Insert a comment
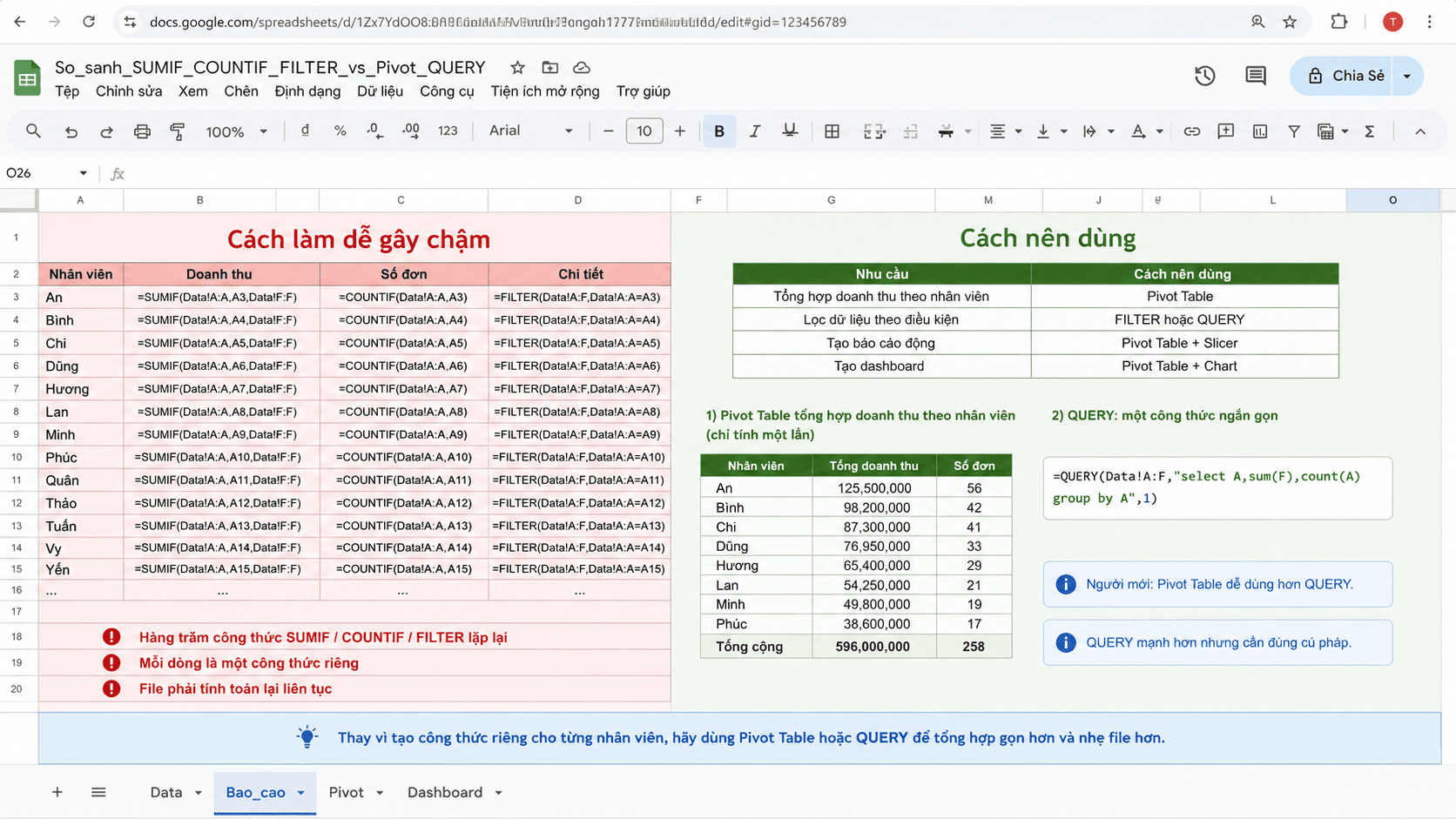Viewport: 1456px width, 819px height. 1225,131
